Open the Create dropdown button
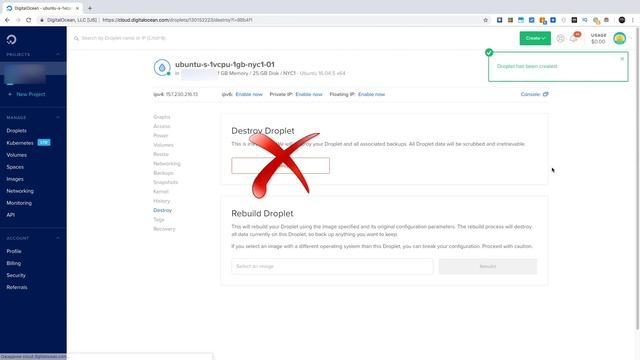This screenshot has width=640, height=360. (535, 38)
